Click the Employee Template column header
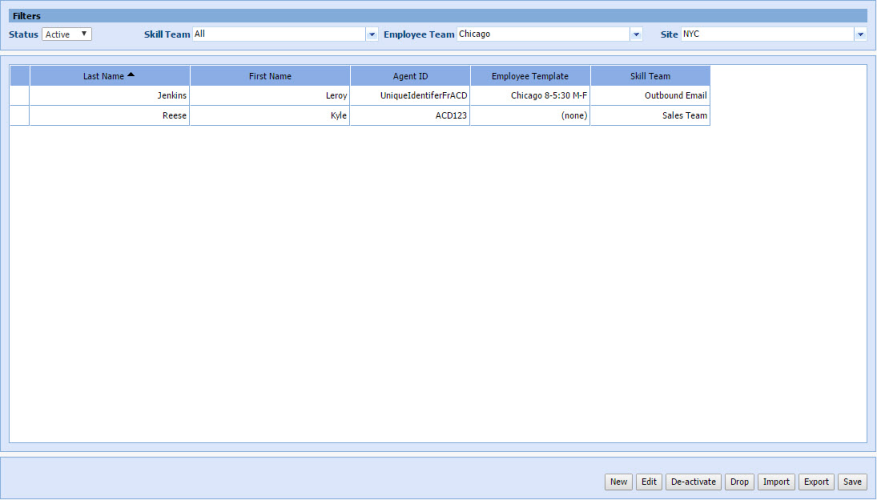877x500 pixels. coord(530,76)
